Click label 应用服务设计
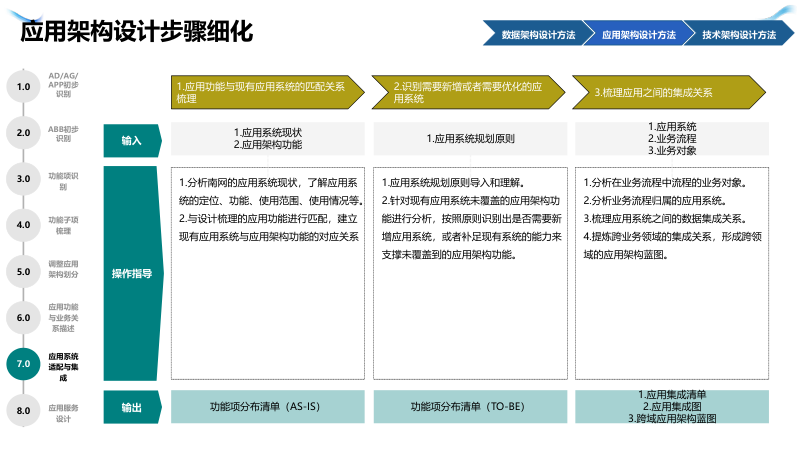The image size is (800, 450). (63, 413)
